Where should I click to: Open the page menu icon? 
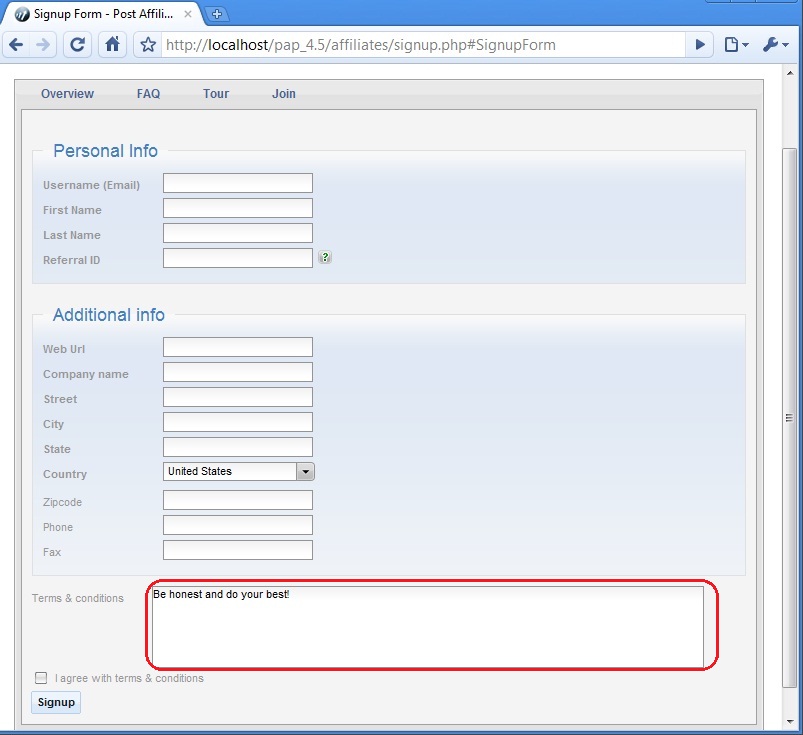click(x=736, y=45)
